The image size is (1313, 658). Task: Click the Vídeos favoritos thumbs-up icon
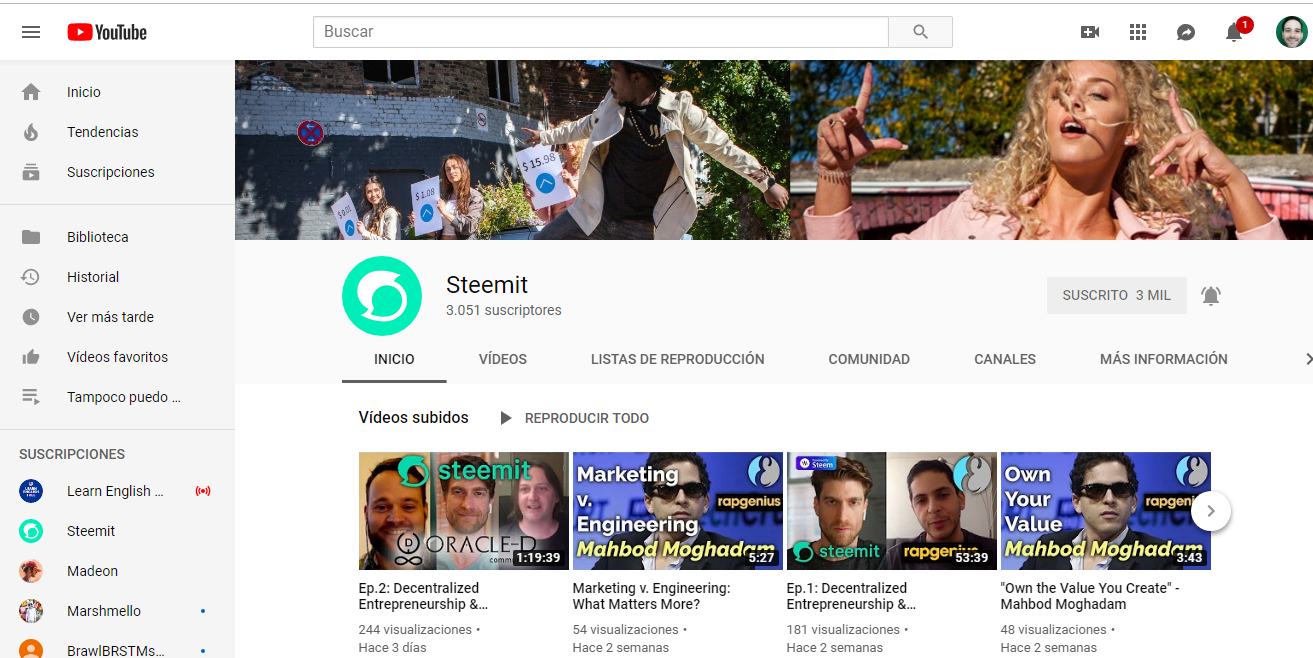point(31,357)
